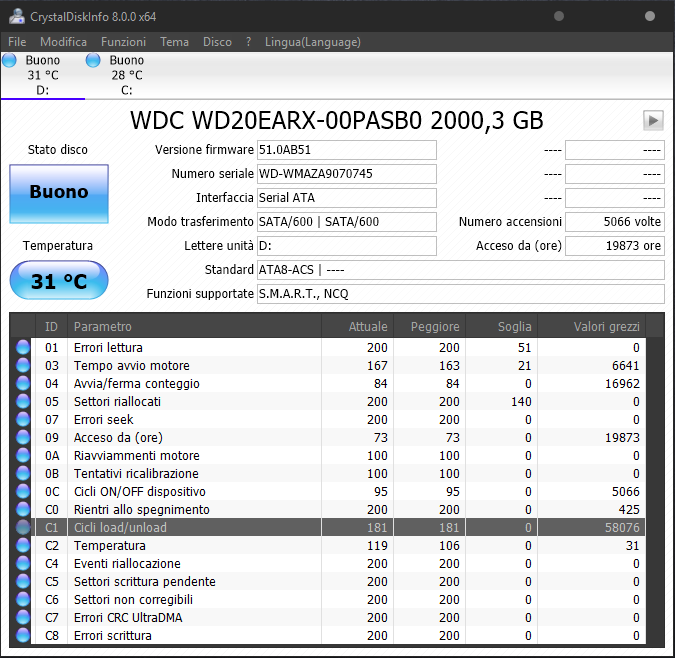Click the 31 °C temperature button
The image size is (675, 658).
click(59, 280)
